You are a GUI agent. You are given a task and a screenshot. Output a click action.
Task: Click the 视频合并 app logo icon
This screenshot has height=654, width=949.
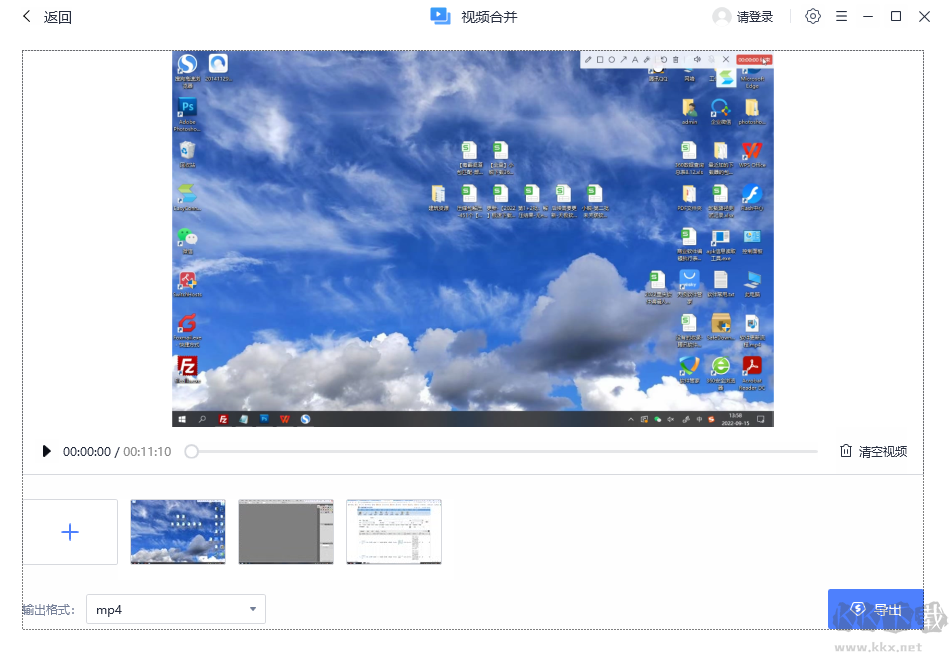[440, 15]
